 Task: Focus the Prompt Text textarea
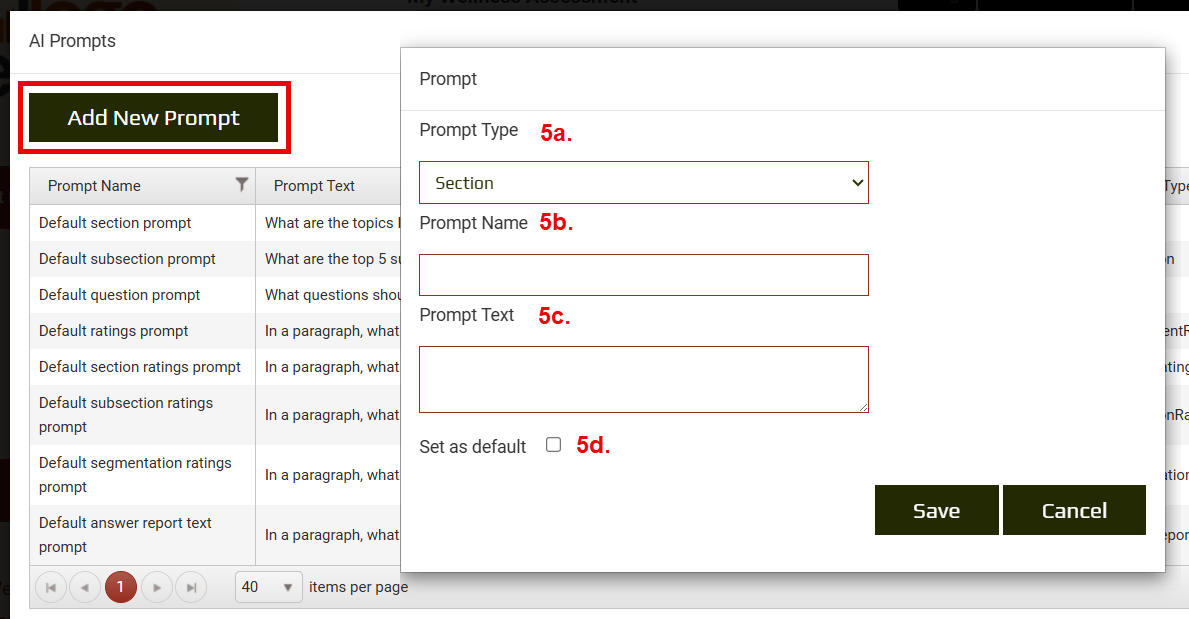tap(643, 379)
